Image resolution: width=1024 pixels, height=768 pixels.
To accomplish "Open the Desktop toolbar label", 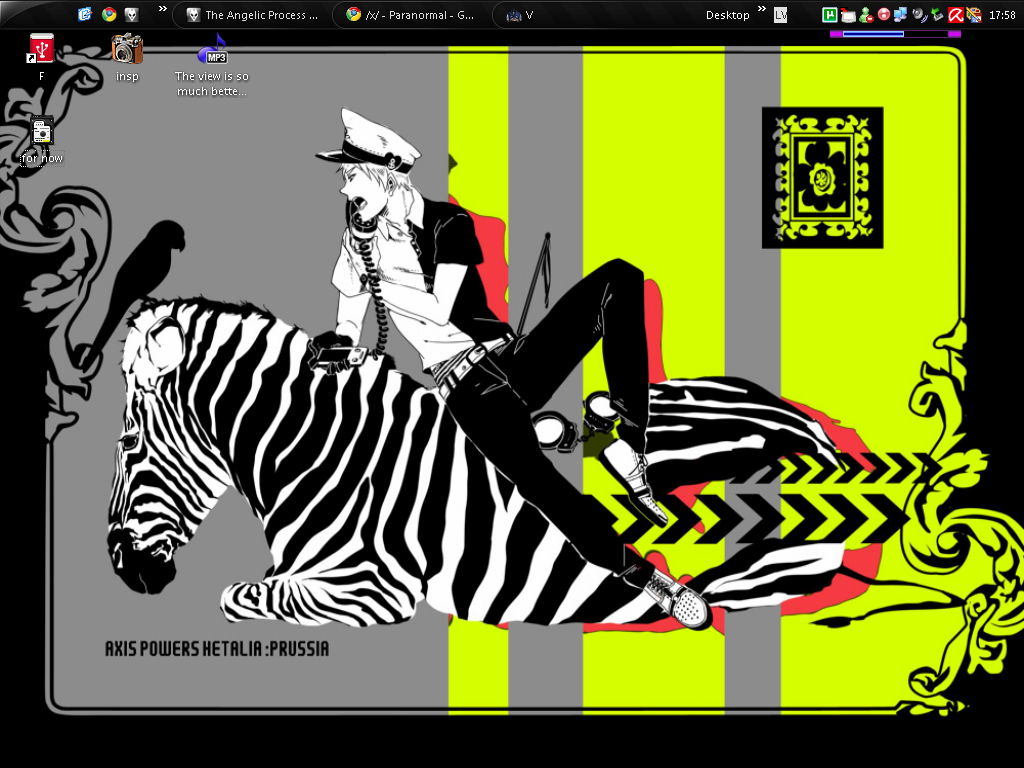I will point(728,15).
